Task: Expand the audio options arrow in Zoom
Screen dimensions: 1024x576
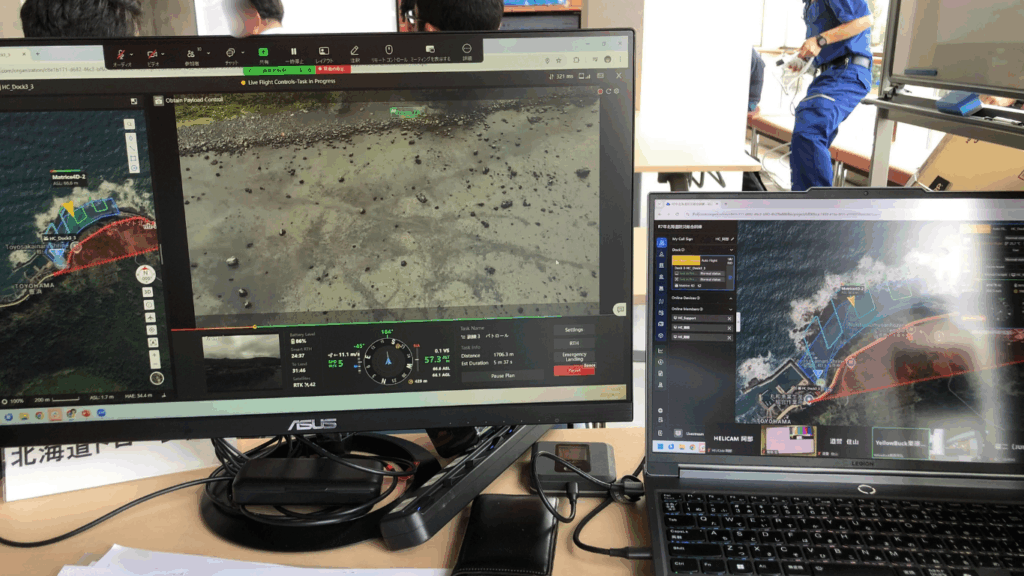Action: 132,54
